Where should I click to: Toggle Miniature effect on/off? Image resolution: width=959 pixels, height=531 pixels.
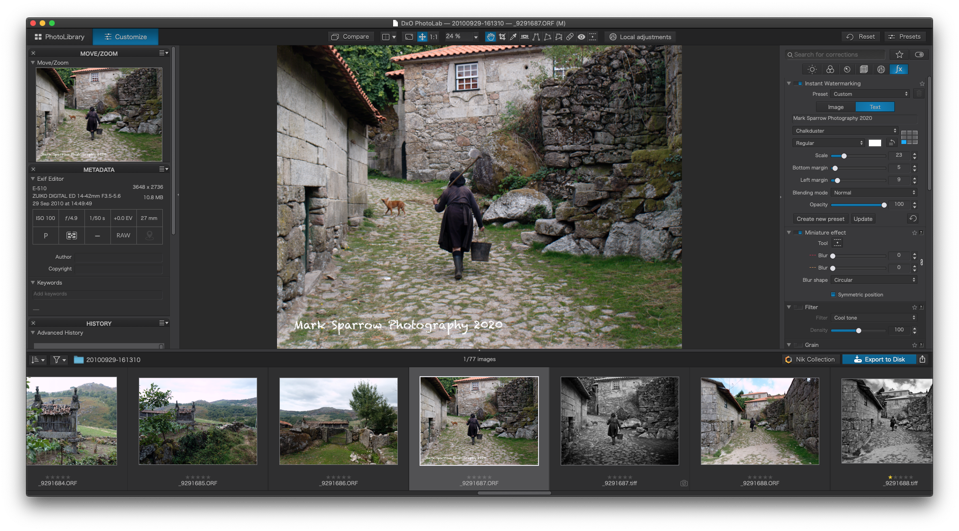tap(799, 232)
